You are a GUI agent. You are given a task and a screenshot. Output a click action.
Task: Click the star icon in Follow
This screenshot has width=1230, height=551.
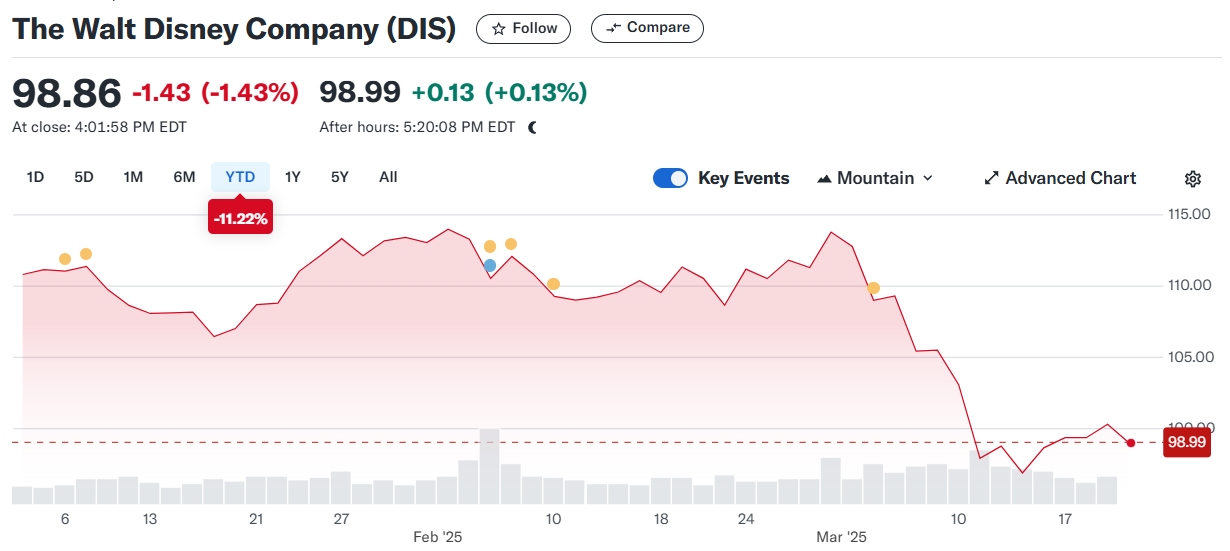click(498, 29)
